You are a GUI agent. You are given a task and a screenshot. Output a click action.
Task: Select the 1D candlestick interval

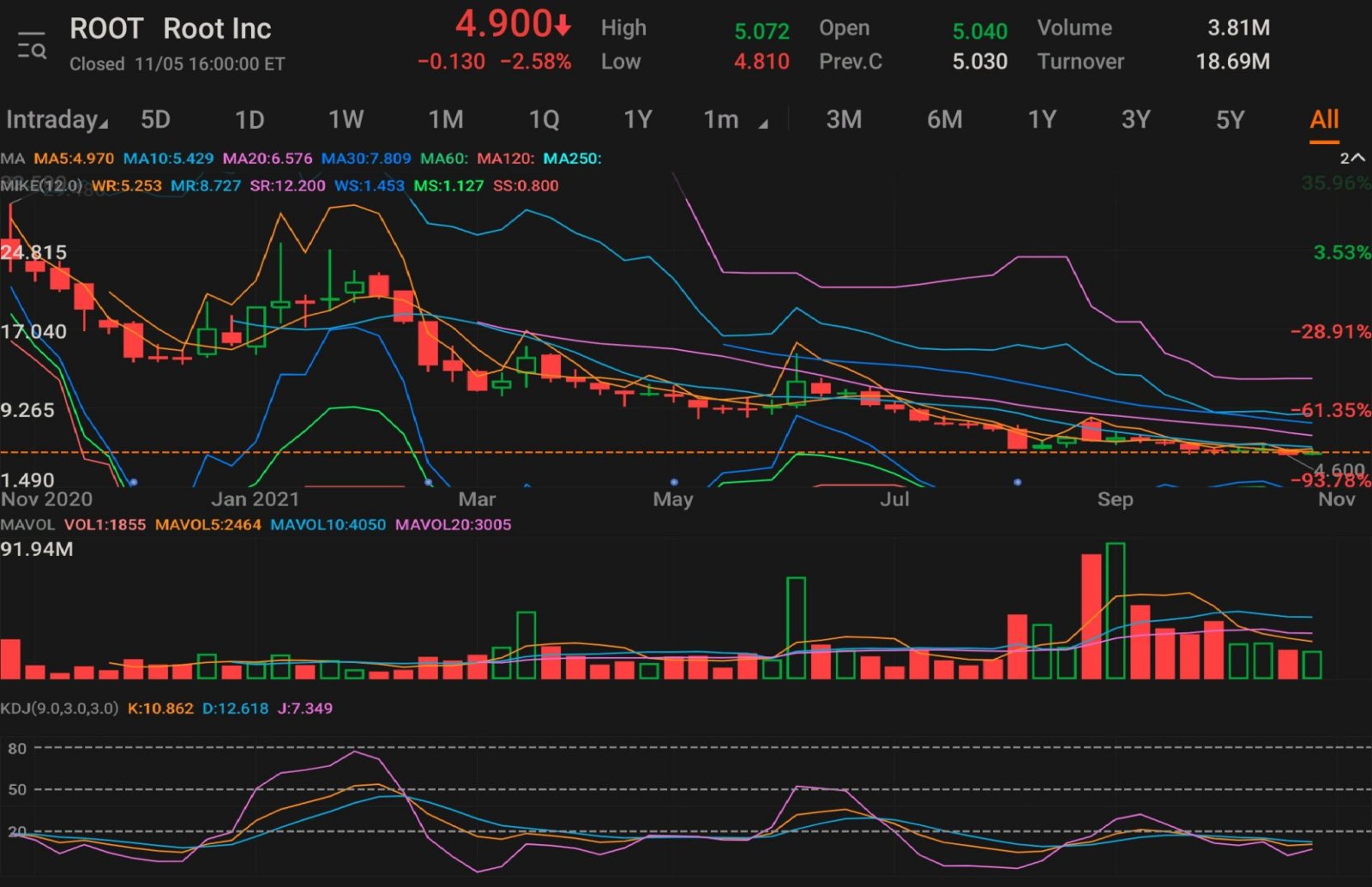(250, 119)
